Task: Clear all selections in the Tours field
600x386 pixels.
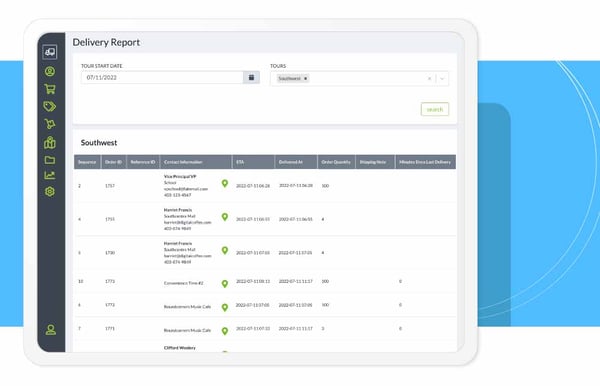Action: [429, 78]
